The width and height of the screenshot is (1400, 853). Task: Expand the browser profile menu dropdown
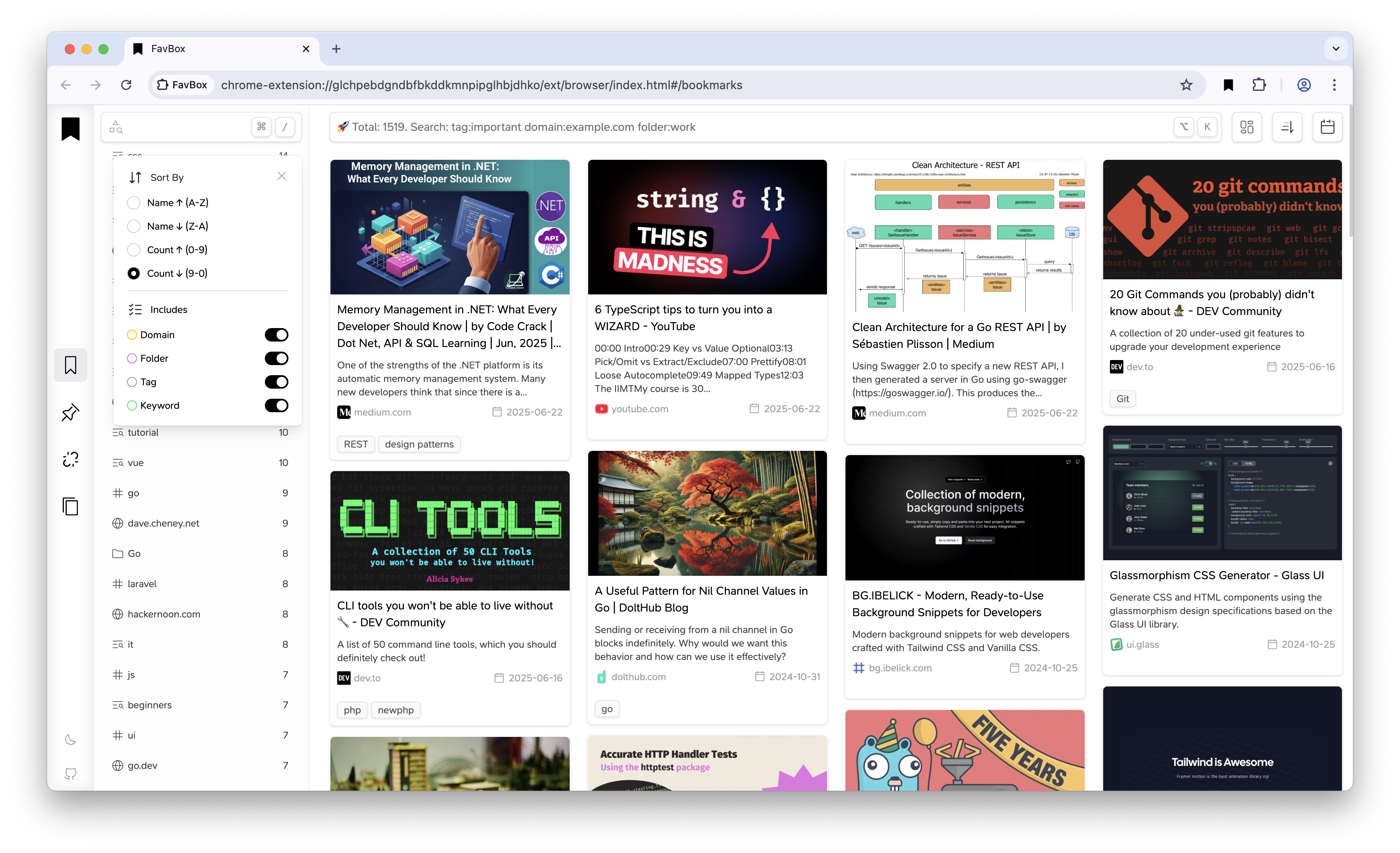pyautogui.click(x=1304, y=85)
